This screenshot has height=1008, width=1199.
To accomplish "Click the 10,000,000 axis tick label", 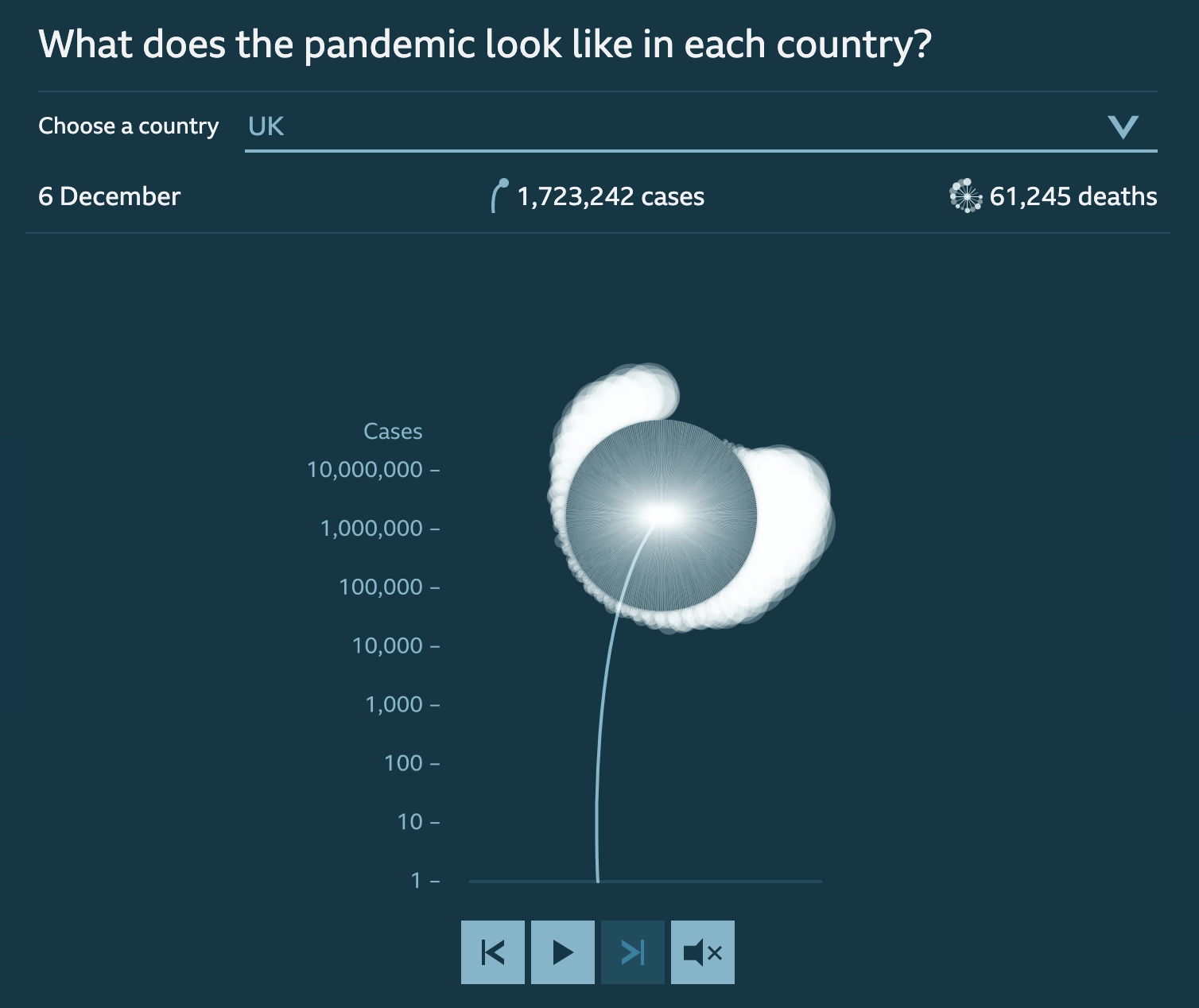I will pyautogui.click(x=365, y=470).
